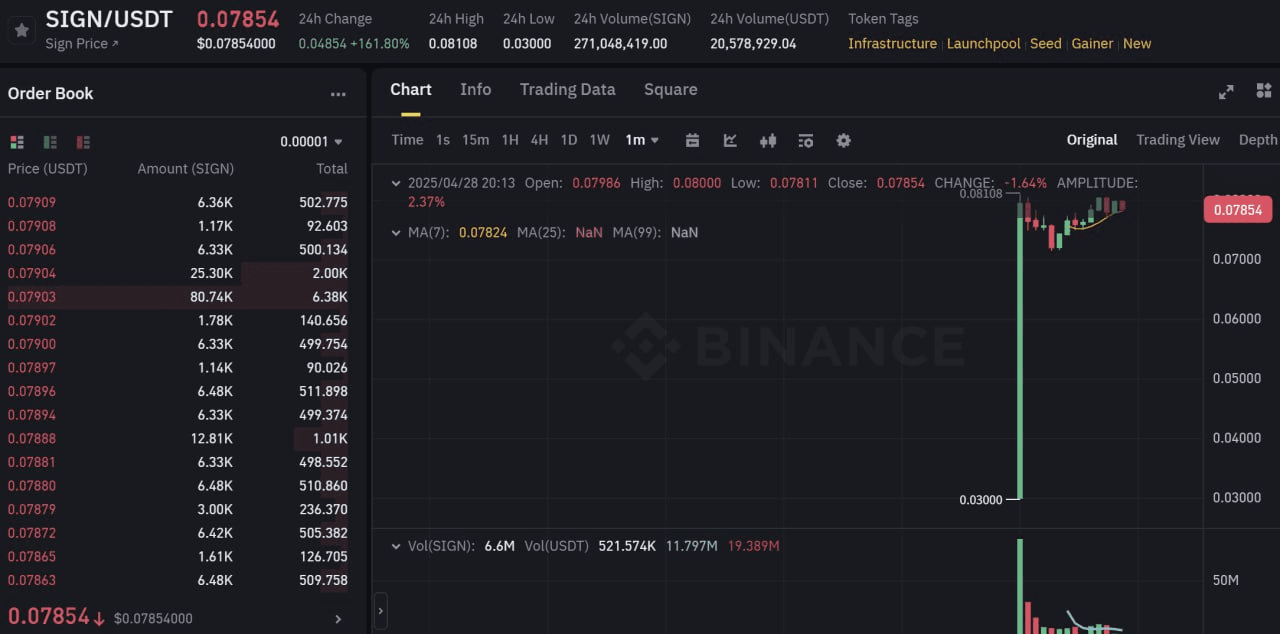Select sell order at price 0.07904

pyautogui.click(x=178, y=273)
